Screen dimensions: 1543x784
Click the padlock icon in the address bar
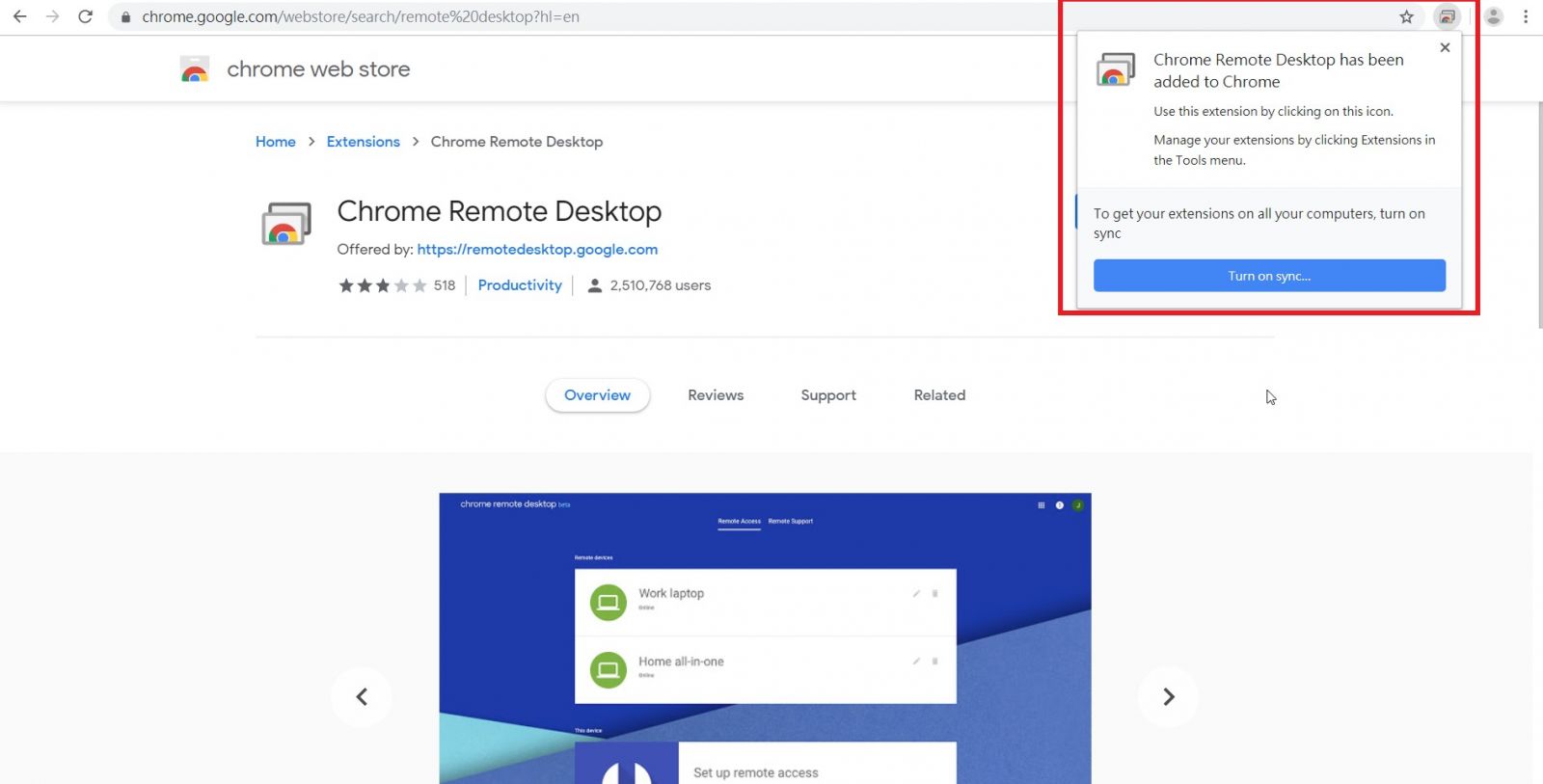[x=125, y=17]
